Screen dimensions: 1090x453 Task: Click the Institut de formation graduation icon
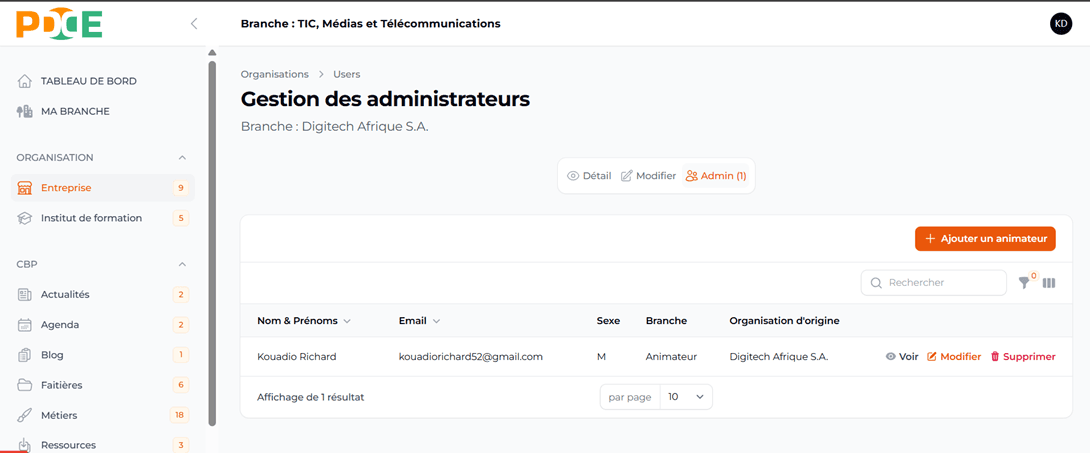[x=24, y=218]
